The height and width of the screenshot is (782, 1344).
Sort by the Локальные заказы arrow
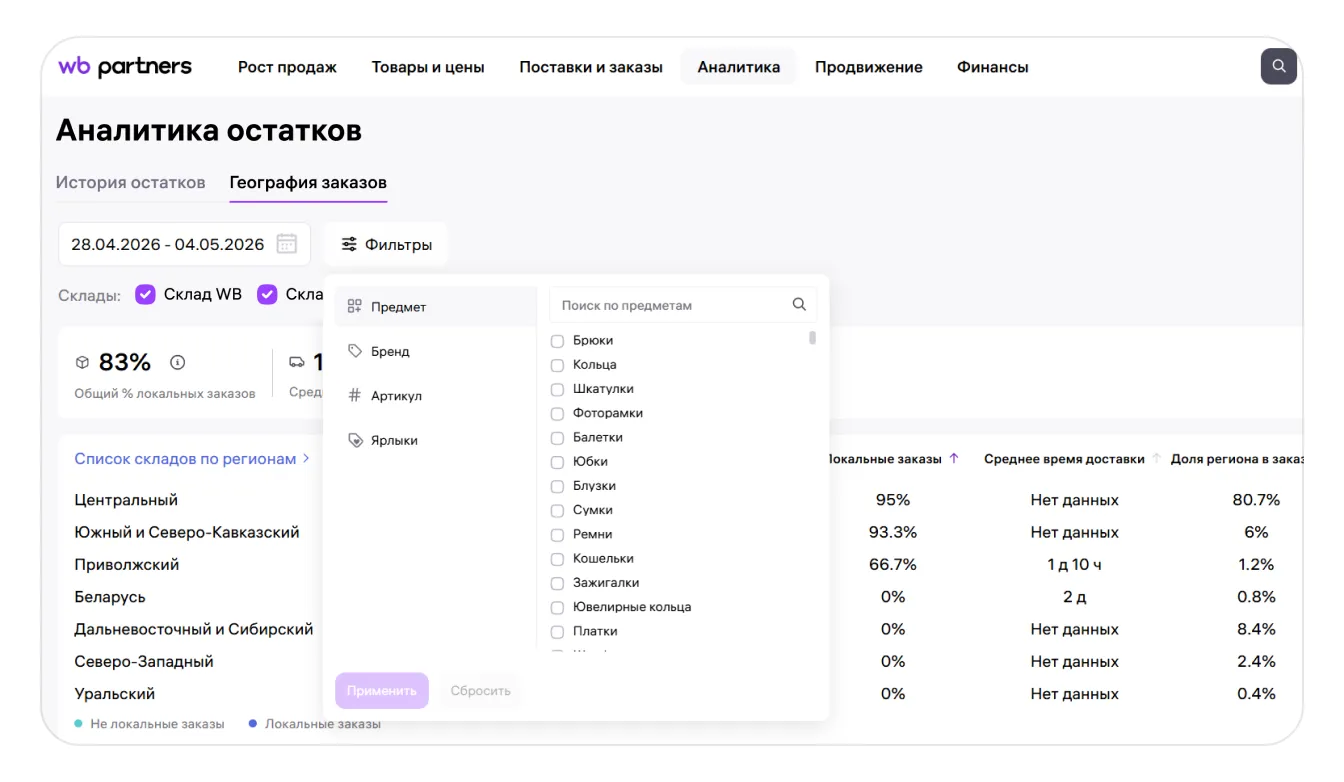point(954,459)
